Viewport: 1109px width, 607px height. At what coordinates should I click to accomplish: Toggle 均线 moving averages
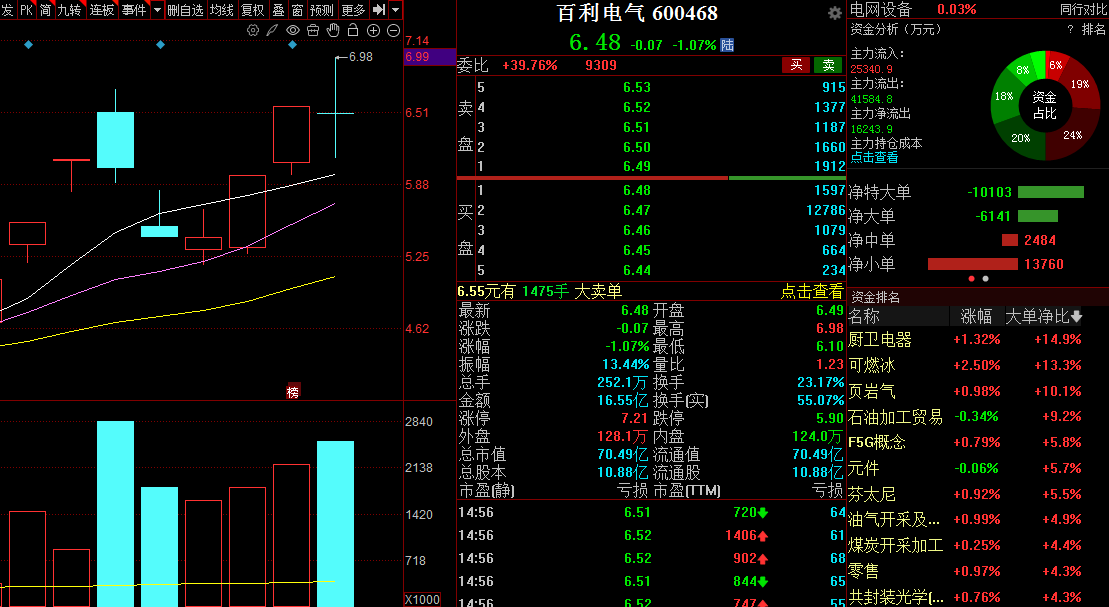[222, 10]
